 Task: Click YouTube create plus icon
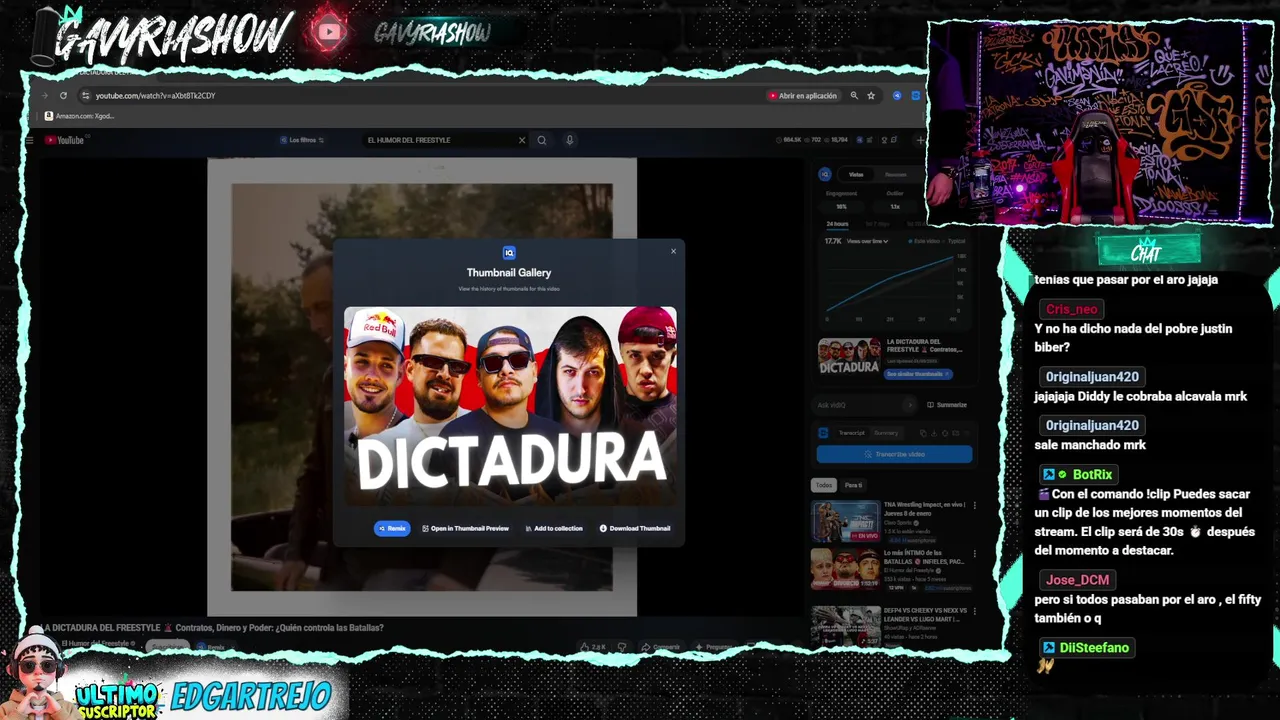920,140
